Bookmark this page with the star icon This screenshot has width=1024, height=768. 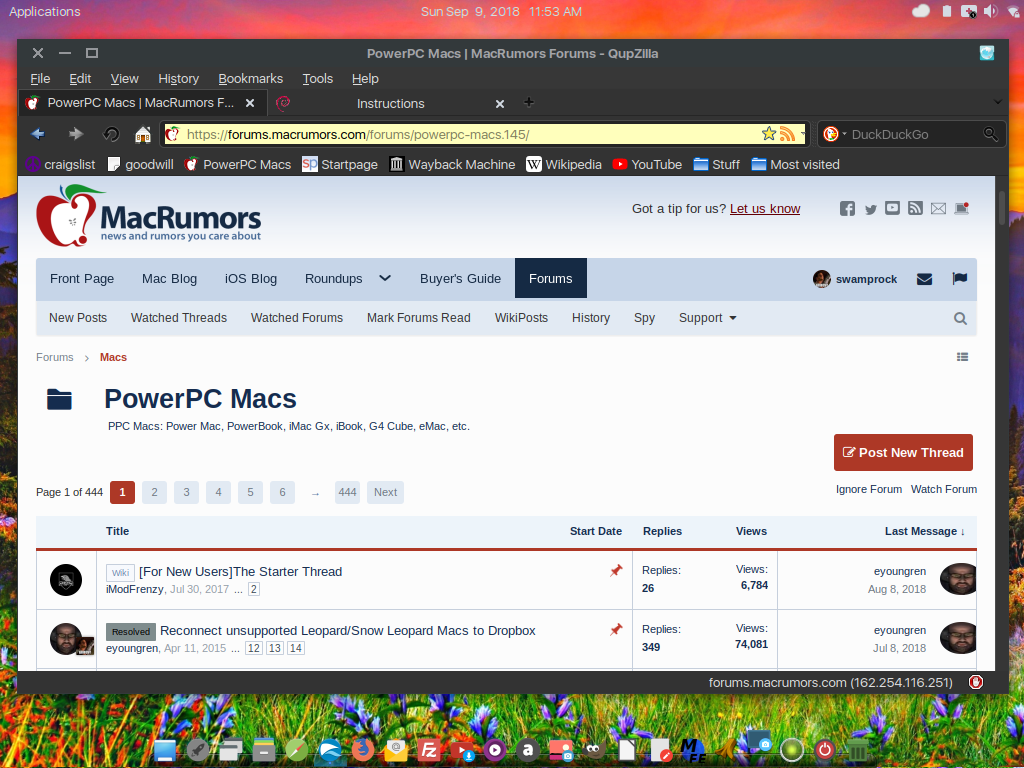[x=769, y=134]
